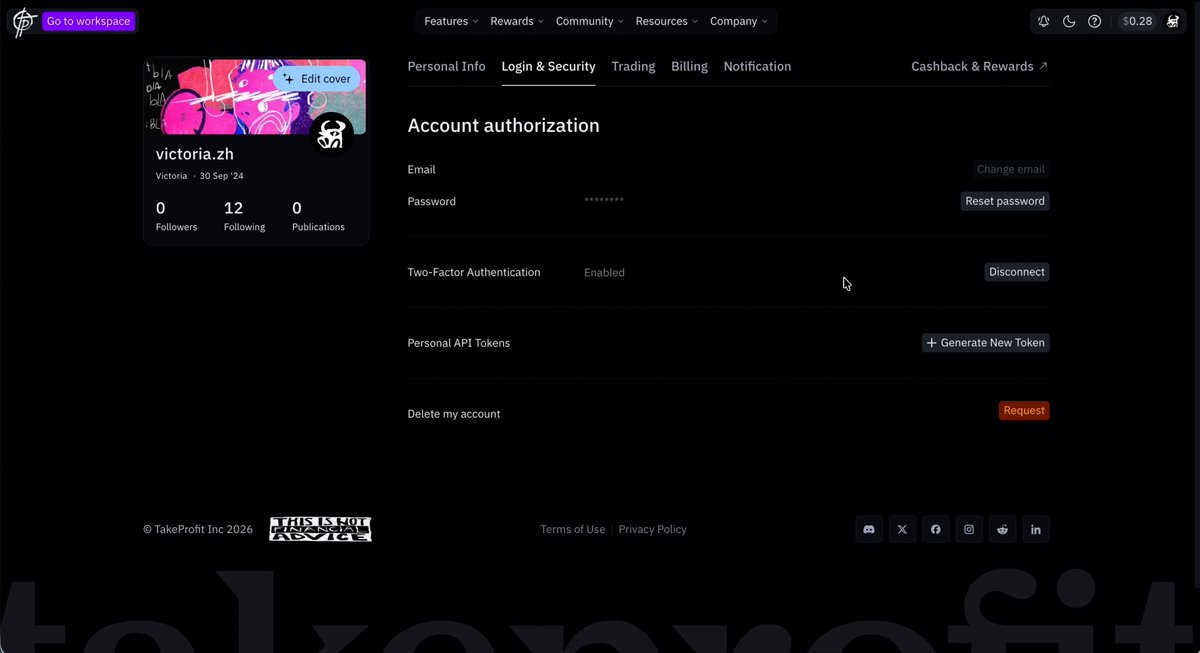This screenshot has height=653, width=1200.
Task: Switch to the Personal Info tab
Action: 446,66
